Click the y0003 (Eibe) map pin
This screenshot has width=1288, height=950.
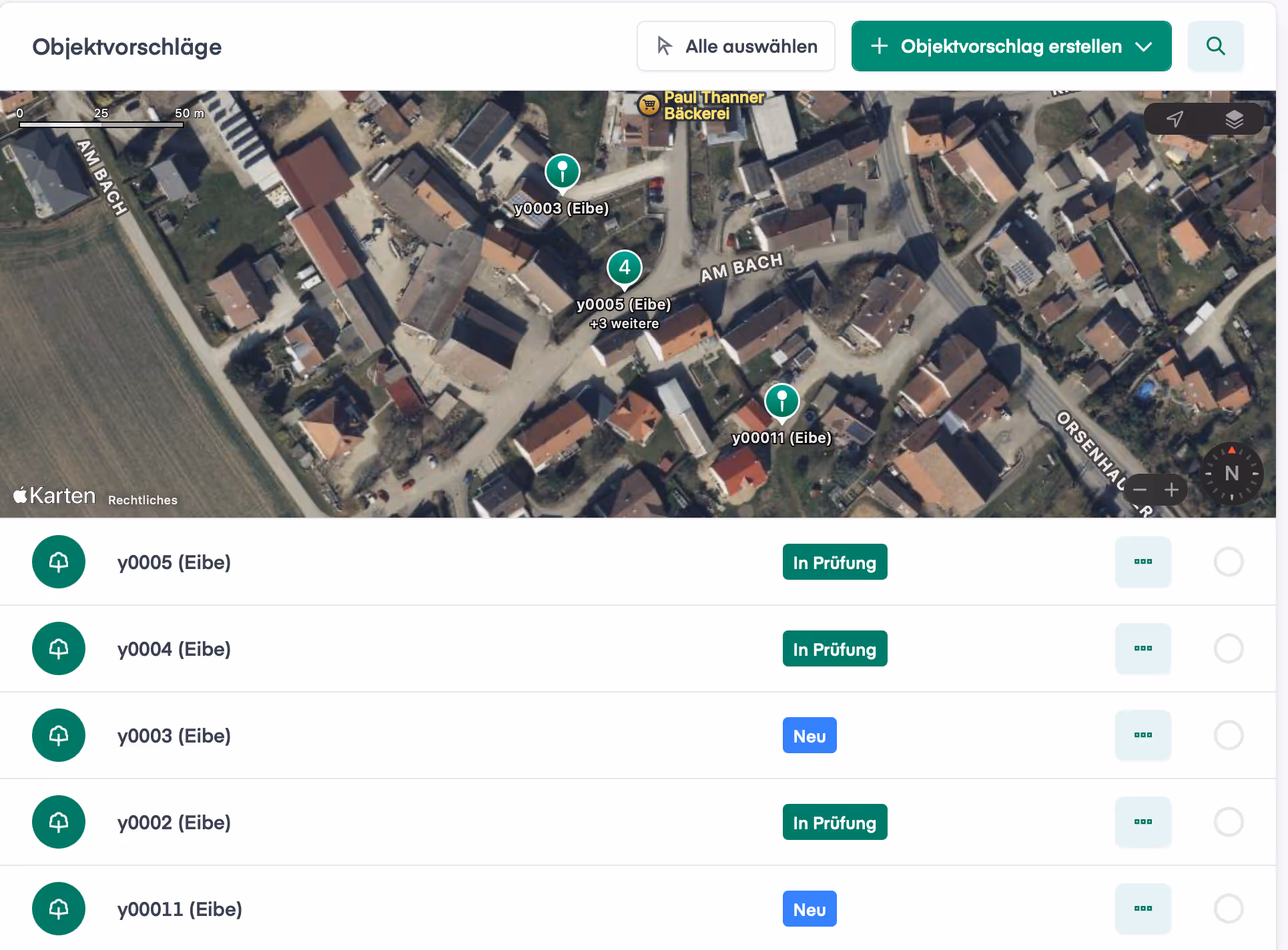pos(562,171)
